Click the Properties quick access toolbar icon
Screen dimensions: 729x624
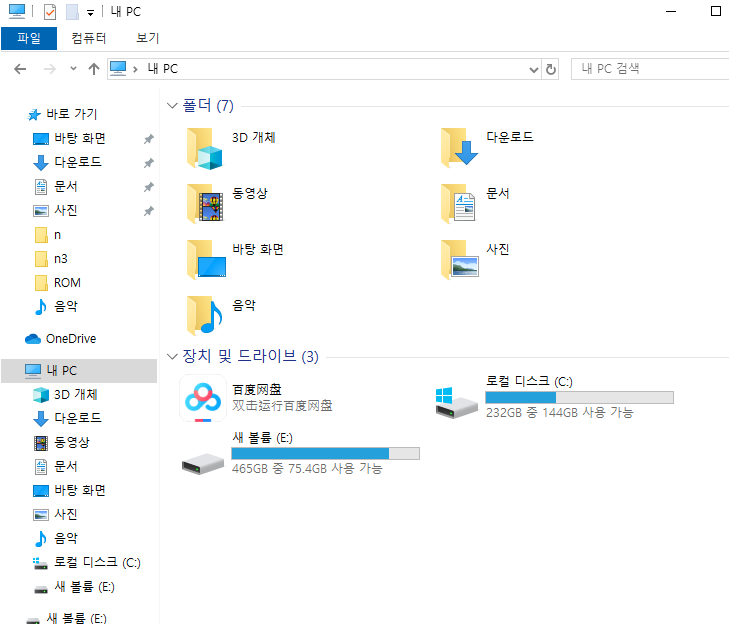(x=50, y=12)
